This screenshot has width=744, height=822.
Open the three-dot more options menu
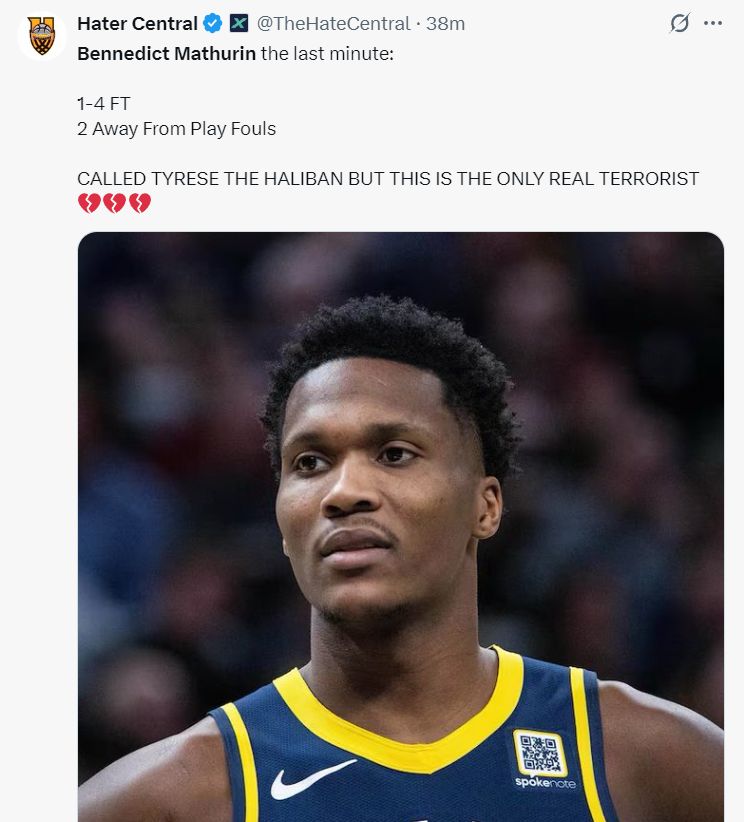click(x=713, y=23)
